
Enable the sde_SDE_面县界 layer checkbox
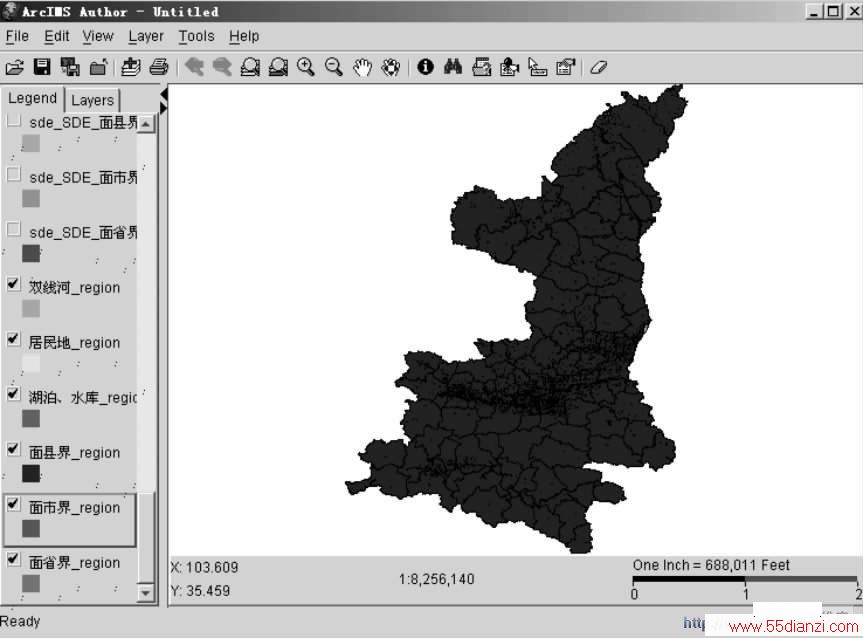click(x=14, y=121)
